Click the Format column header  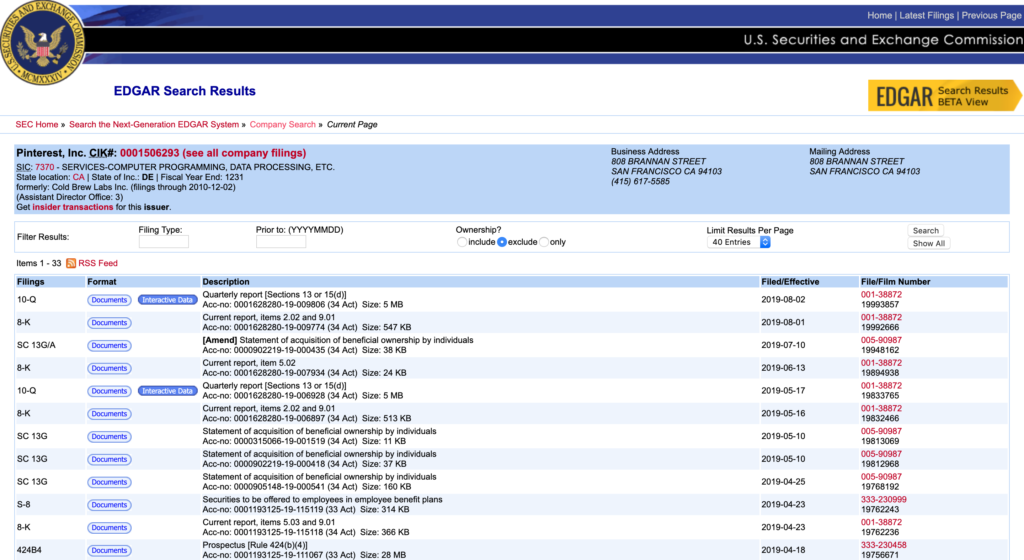pyautogui.click(x=102, y=282)
